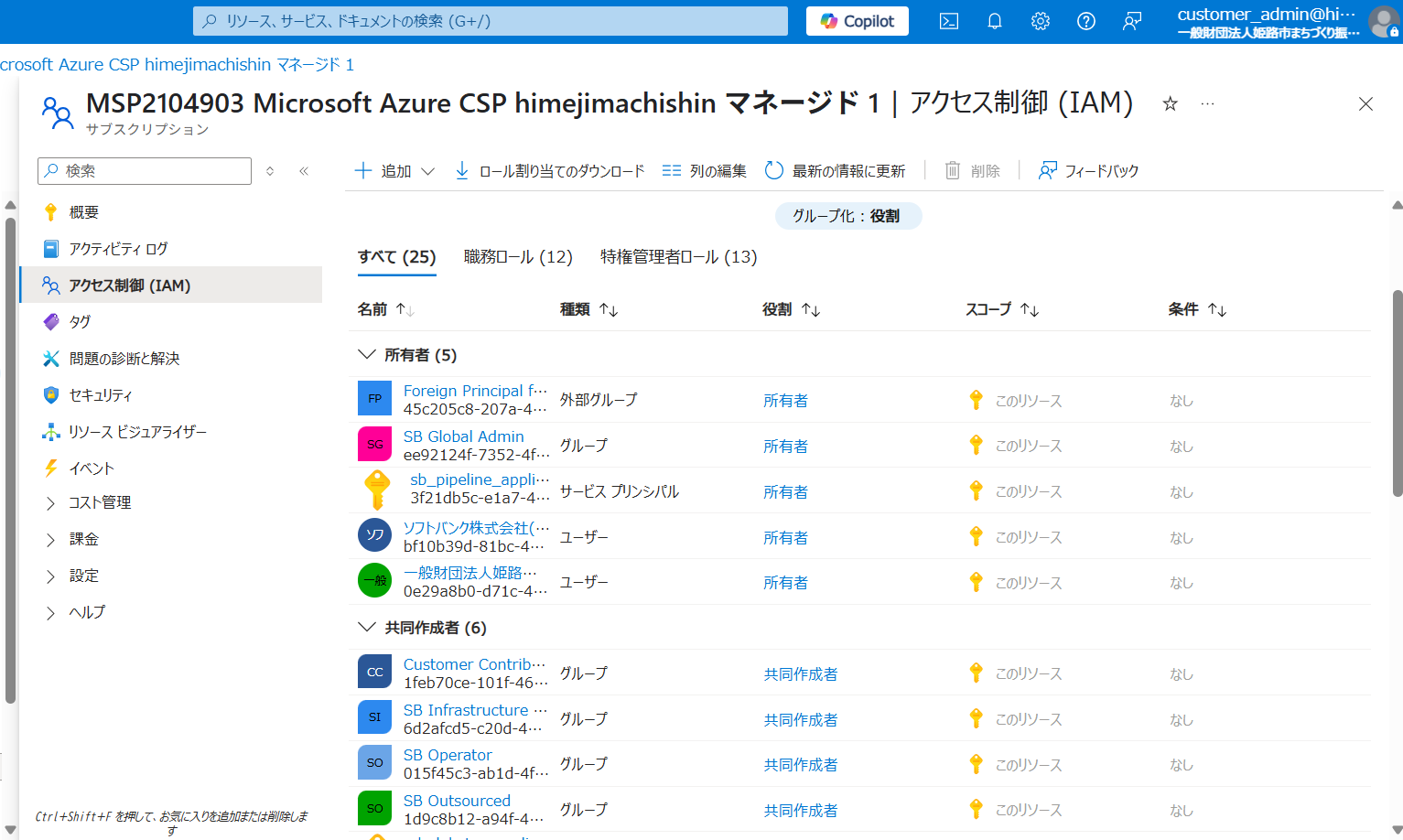Screen dimensions: 1403x840
Task: Switch to 特権管理者ロール (13) tab
Action: (x=679, y=257)
